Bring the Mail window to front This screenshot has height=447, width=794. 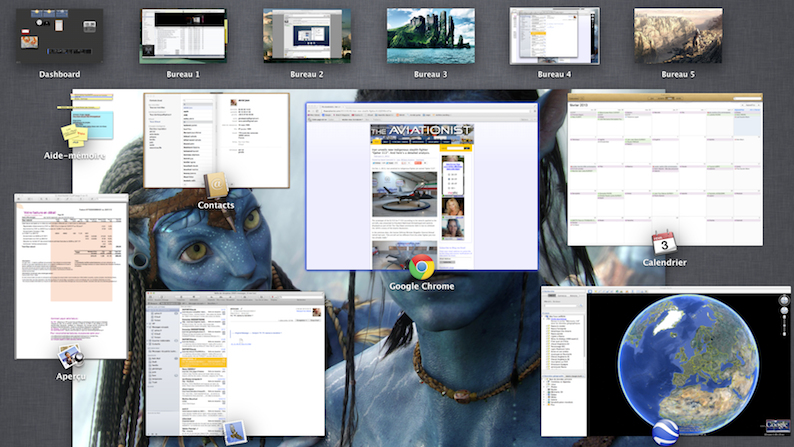pyautogui.click(x=235, y=363)
